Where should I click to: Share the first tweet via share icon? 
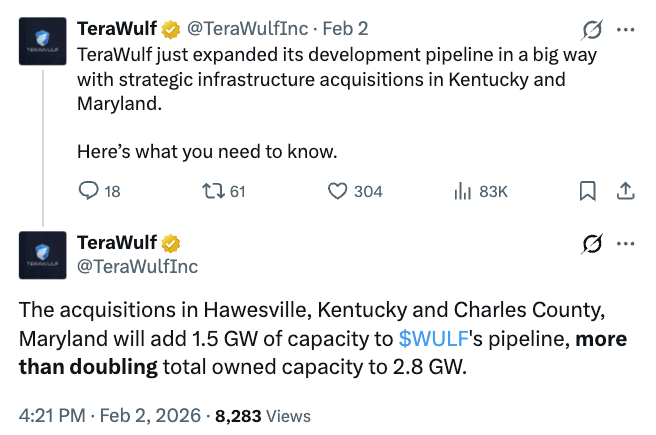point(625,190)
